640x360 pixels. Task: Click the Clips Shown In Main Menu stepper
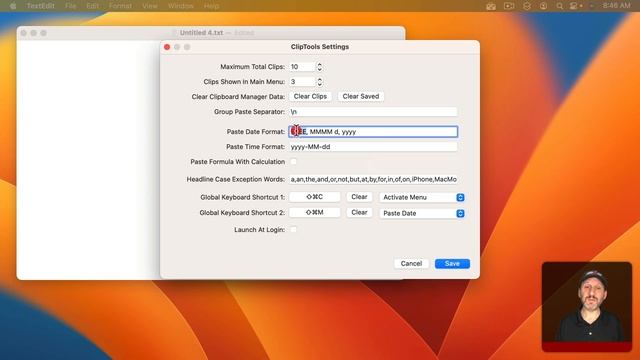click(x=320, y=82)
